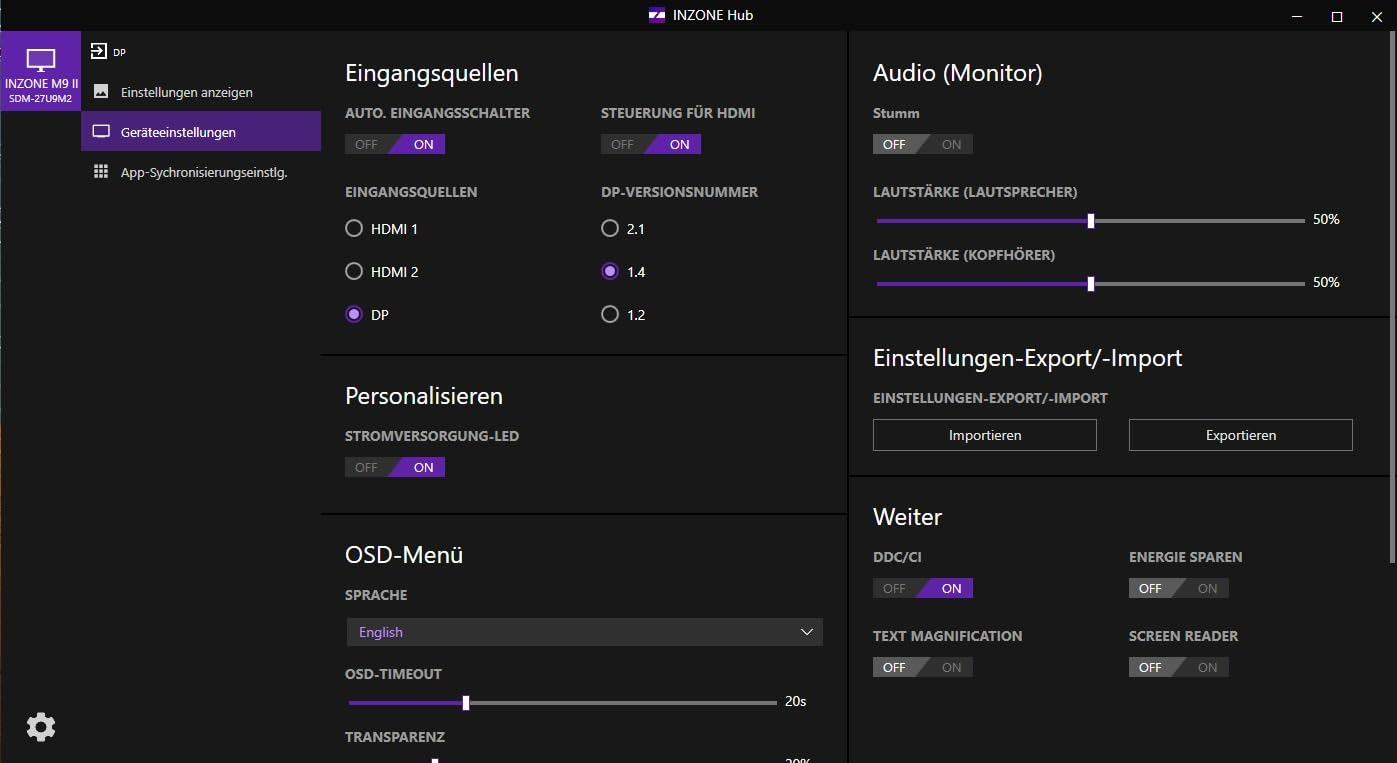This screenshot has width=1397, height=763.
Task: Enable the Stumm mute toggle
Action: 923,144
